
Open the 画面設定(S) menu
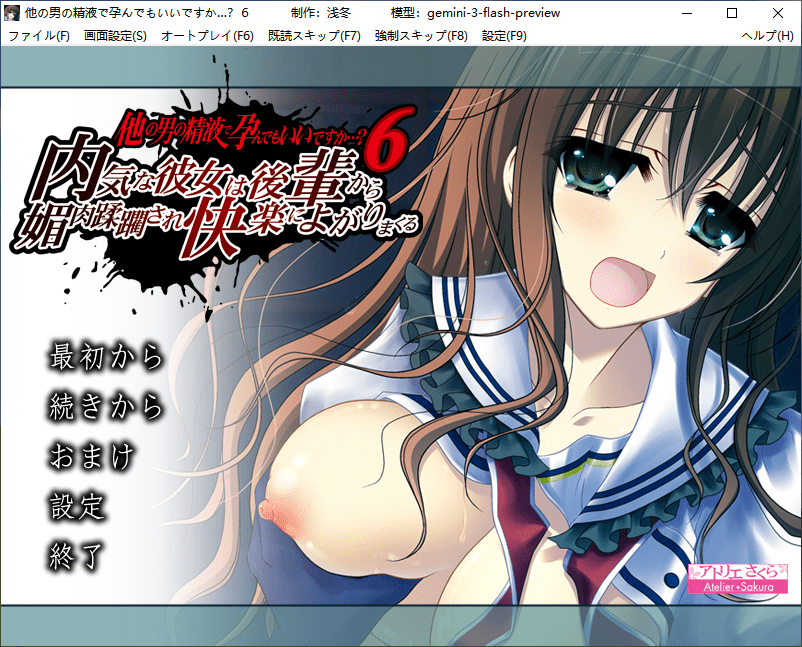point(115,35)
